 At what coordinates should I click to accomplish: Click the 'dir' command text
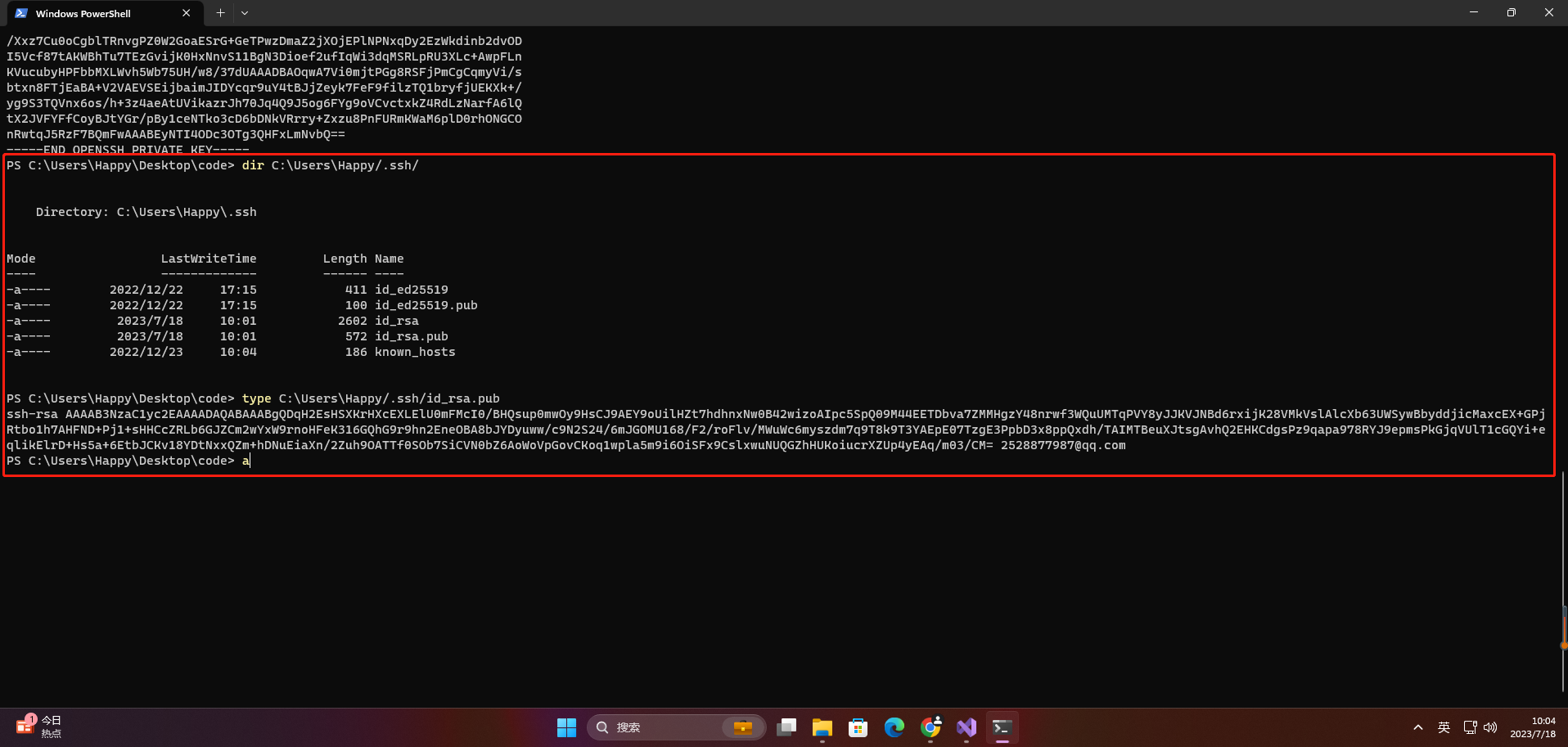click(253, 165)
